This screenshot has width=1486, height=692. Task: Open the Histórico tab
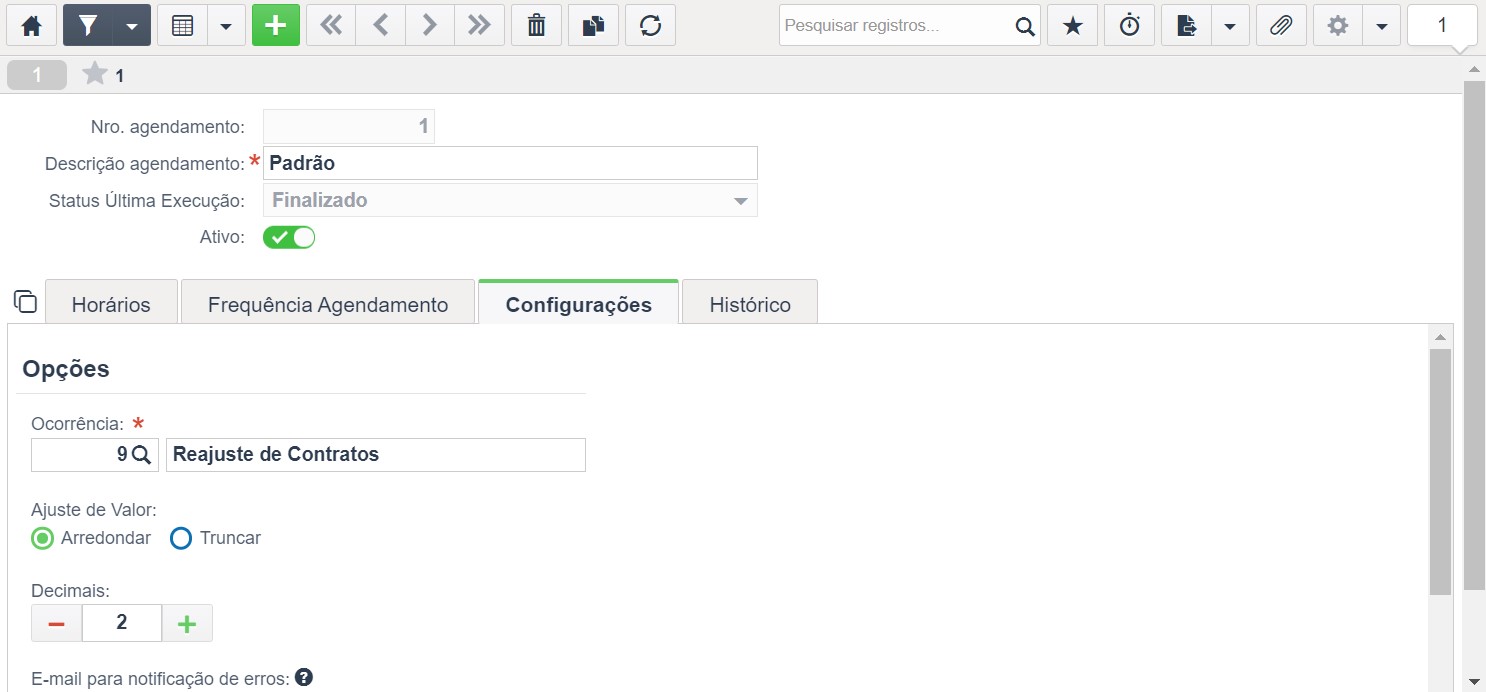[750, 304]
